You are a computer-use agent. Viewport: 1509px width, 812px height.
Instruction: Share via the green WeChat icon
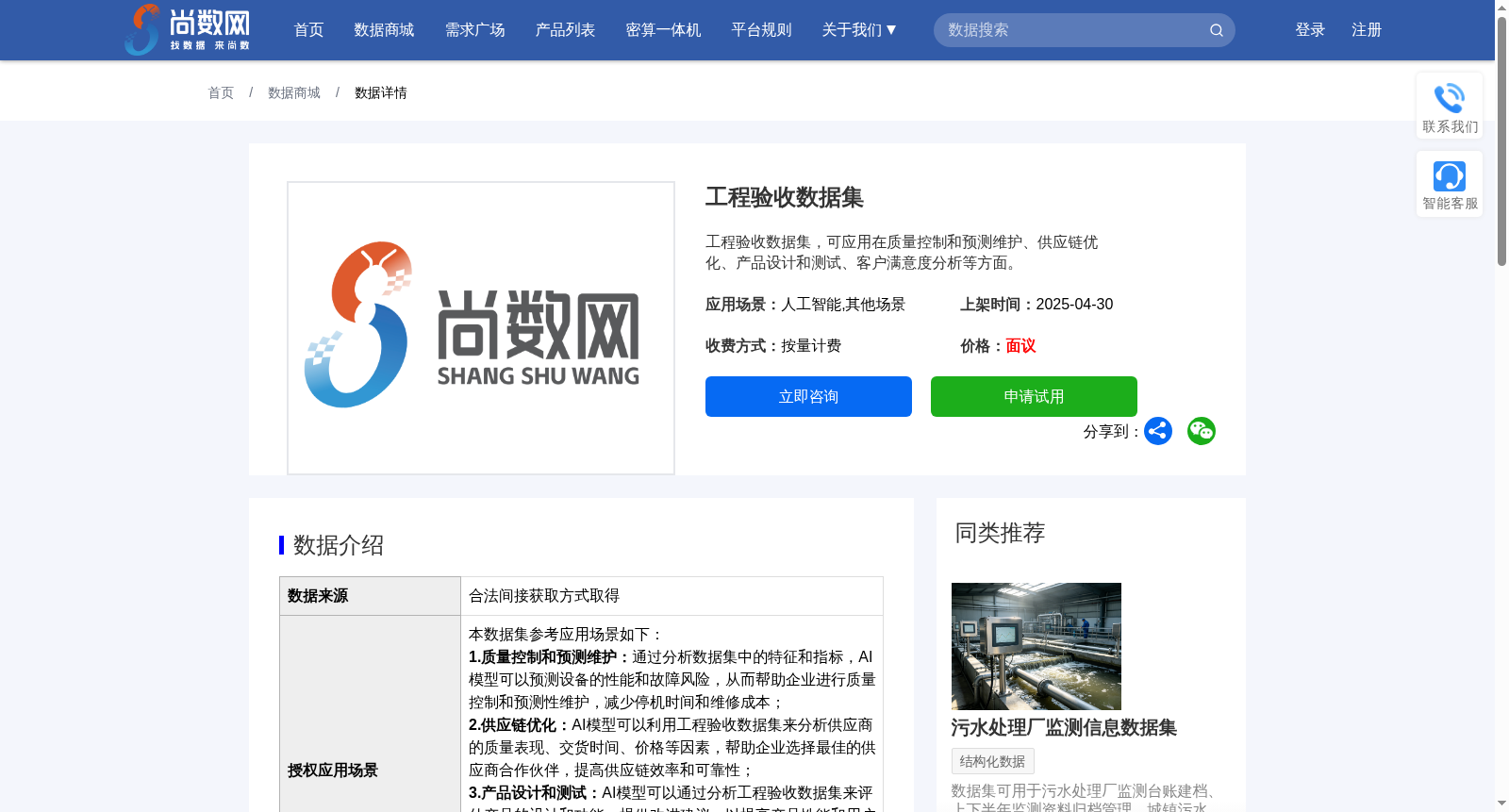point(1202,431)
